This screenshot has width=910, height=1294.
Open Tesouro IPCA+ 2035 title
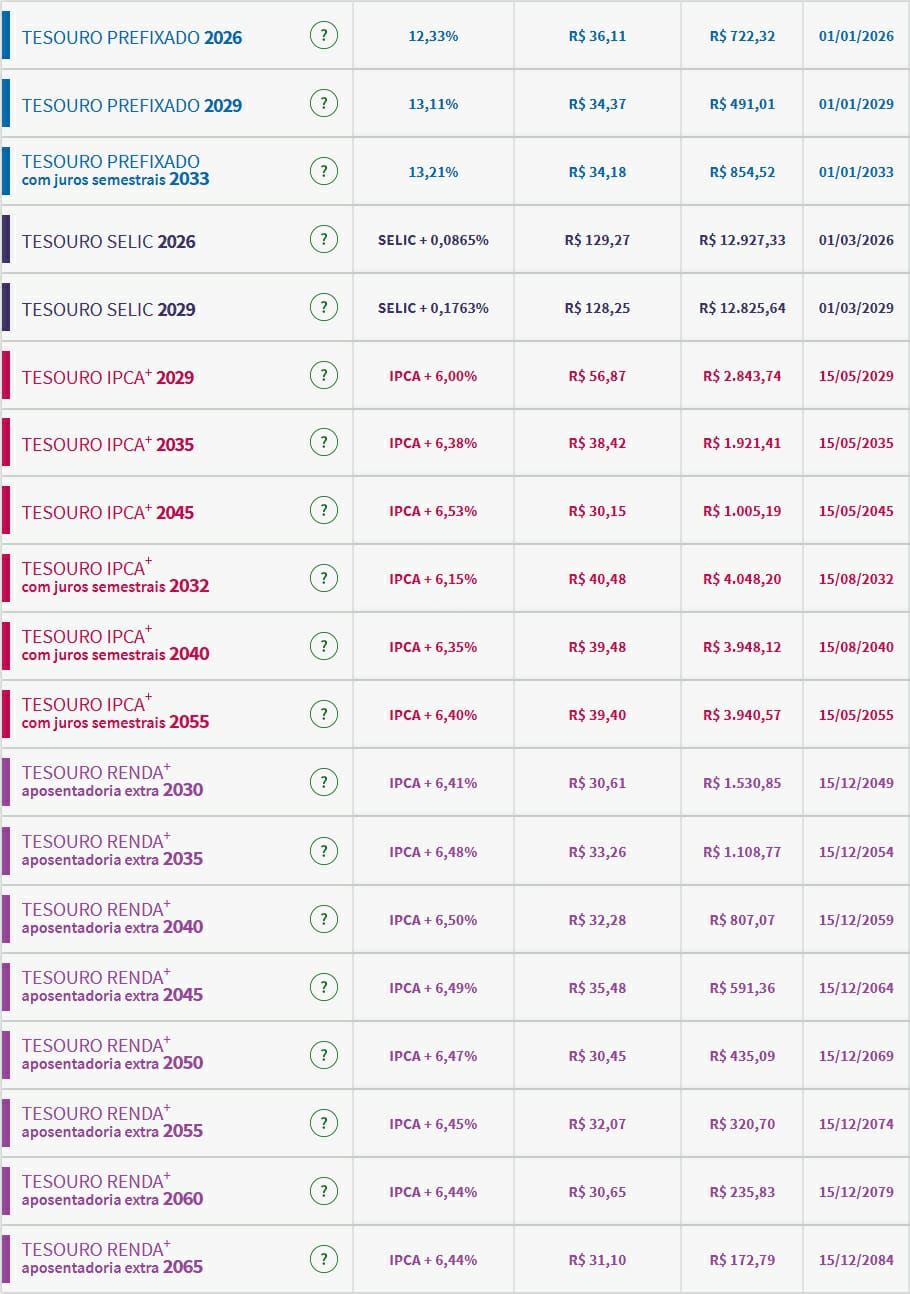coord(108,445)
